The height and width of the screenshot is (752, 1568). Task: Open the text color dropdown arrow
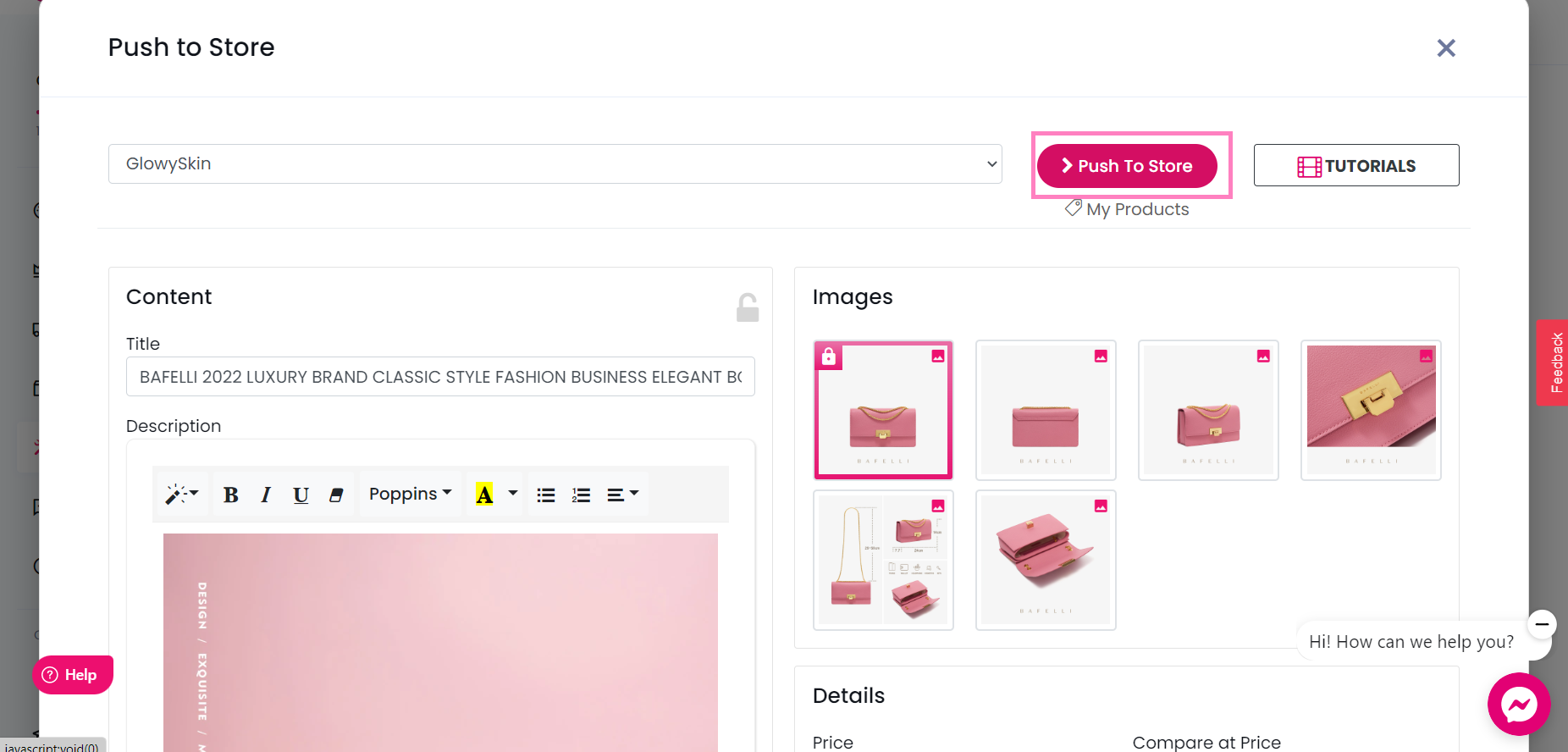[x=512, y=494]
